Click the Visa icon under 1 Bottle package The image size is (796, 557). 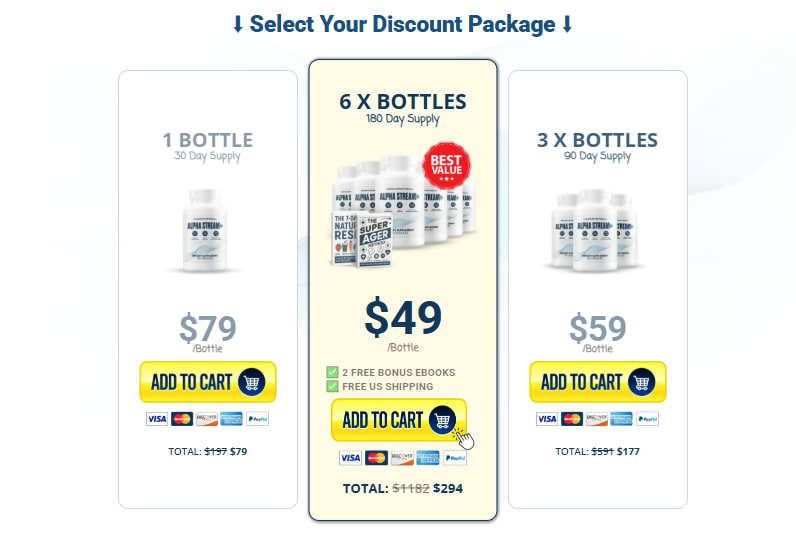[x=157, y=419]
